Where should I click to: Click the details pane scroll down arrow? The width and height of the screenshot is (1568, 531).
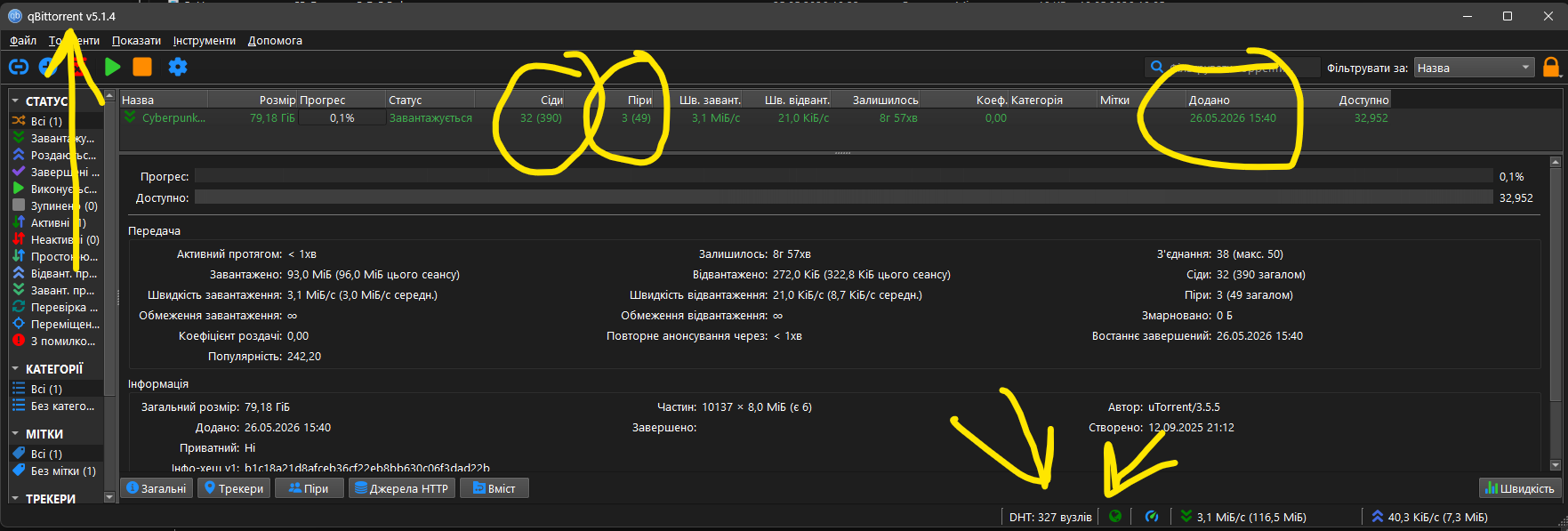tap(1556, 465)
